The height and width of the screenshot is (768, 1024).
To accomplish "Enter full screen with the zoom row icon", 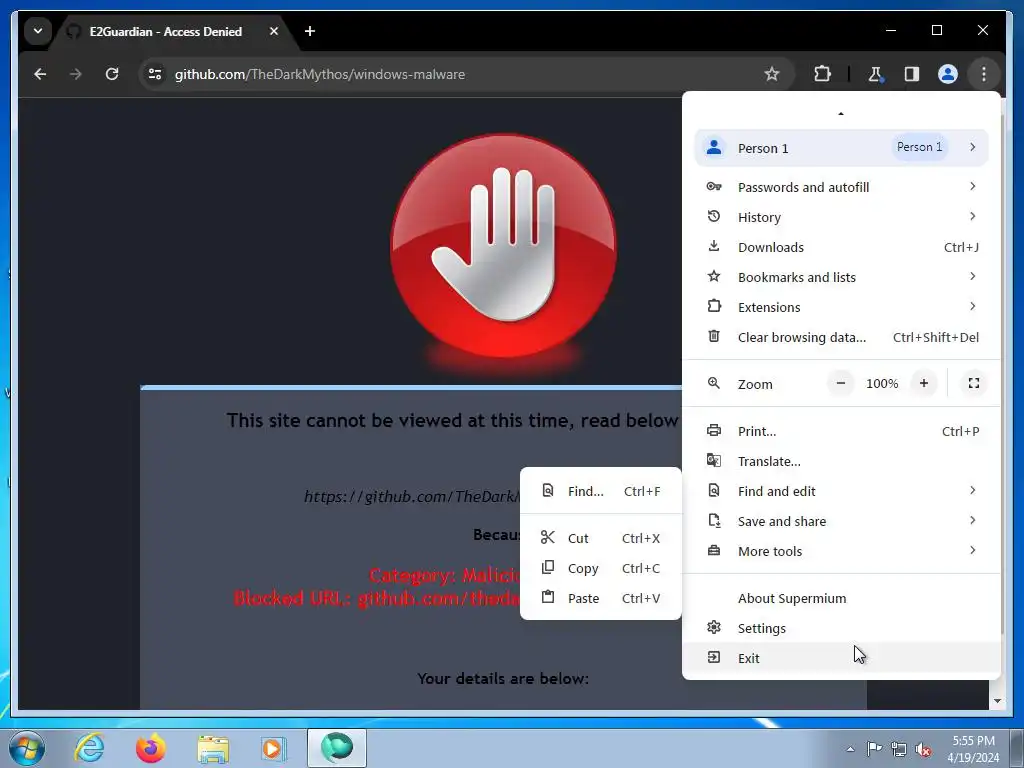I will point(974,383).
